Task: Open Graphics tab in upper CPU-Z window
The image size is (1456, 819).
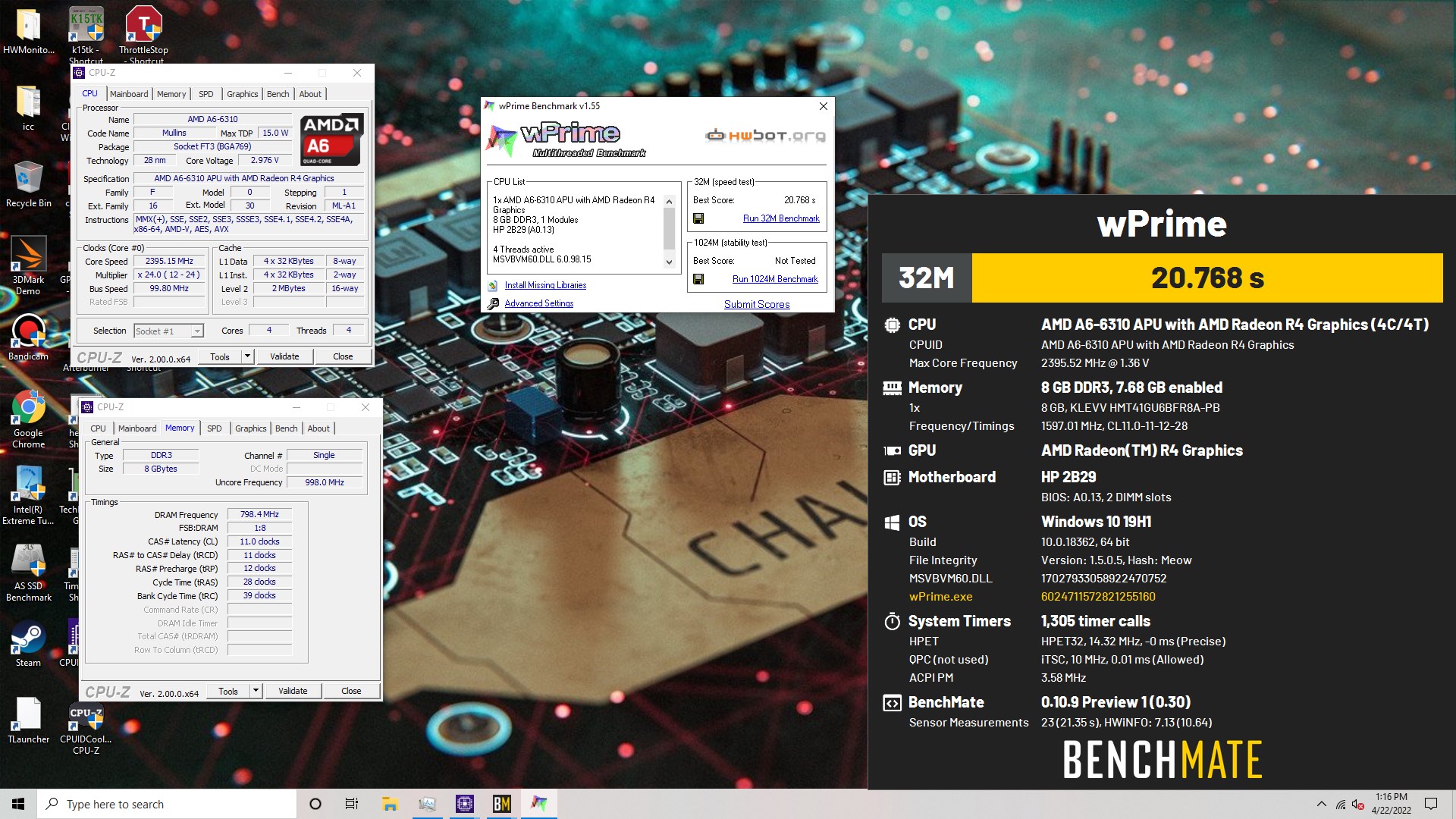Action: (x=243, y=94)
